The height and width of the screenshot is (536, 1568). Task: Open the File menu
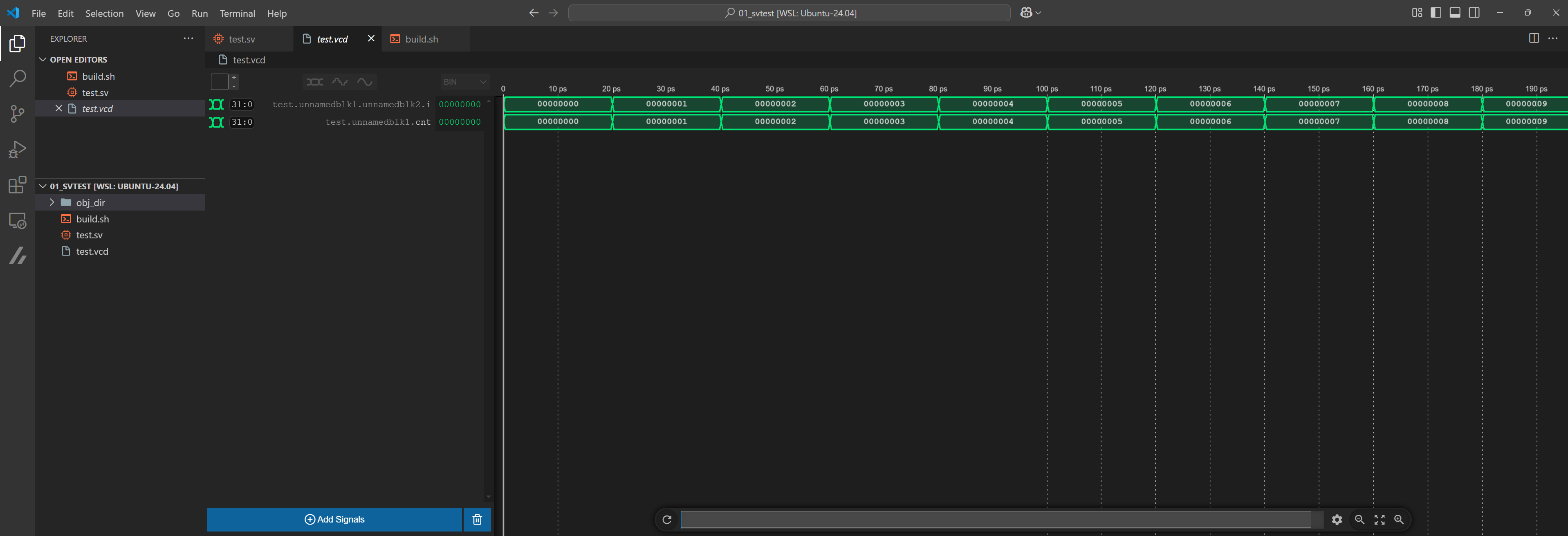pos(38,13)
